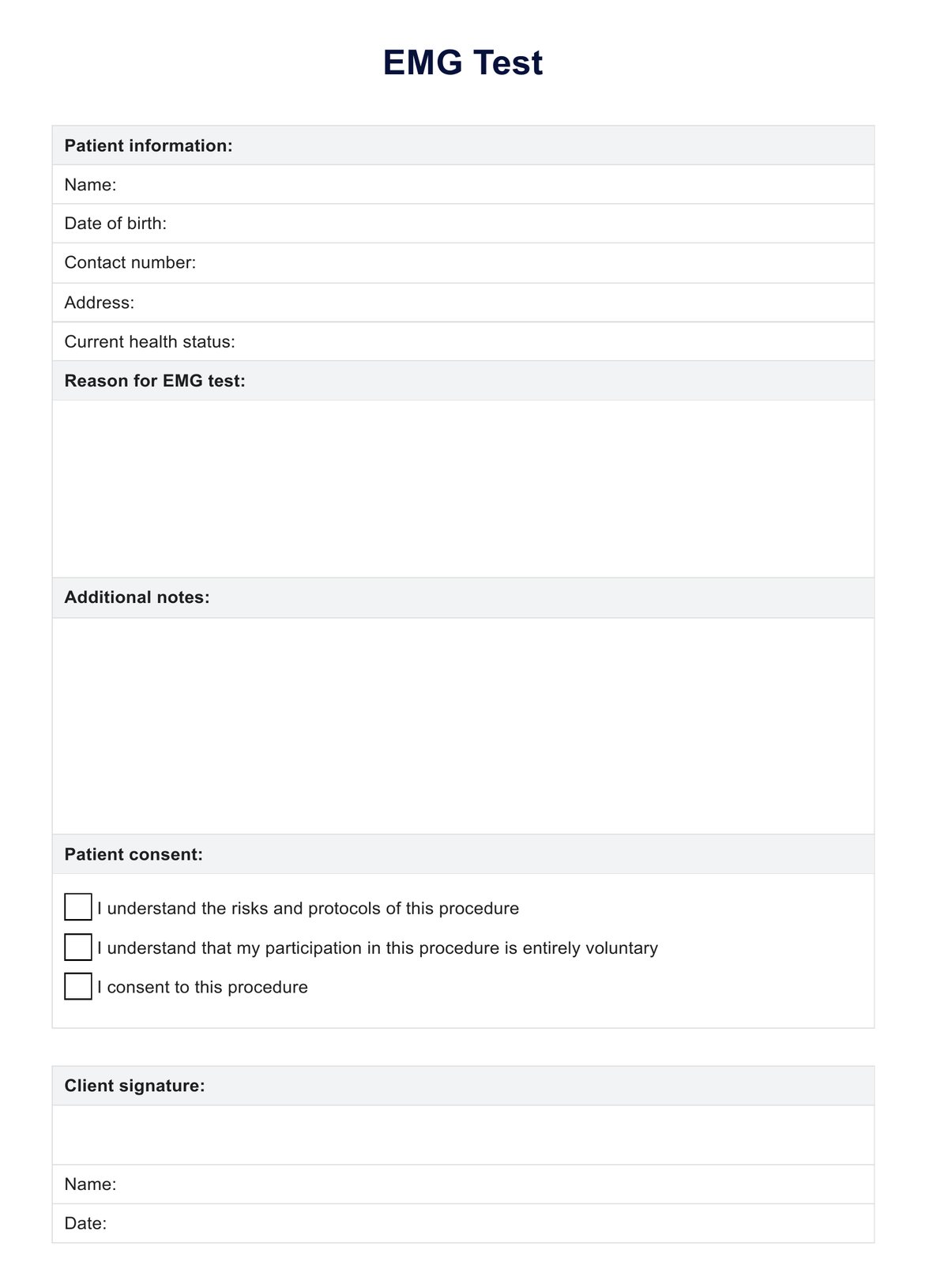Check the risks and protocols understanding box

click(77, 907)
